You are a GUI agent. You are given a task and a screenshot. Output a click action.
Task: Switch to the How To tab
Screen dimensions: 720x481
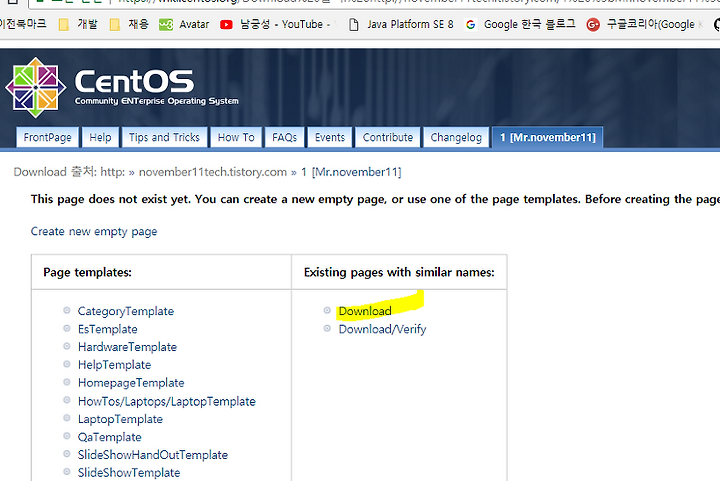(236, 137)
